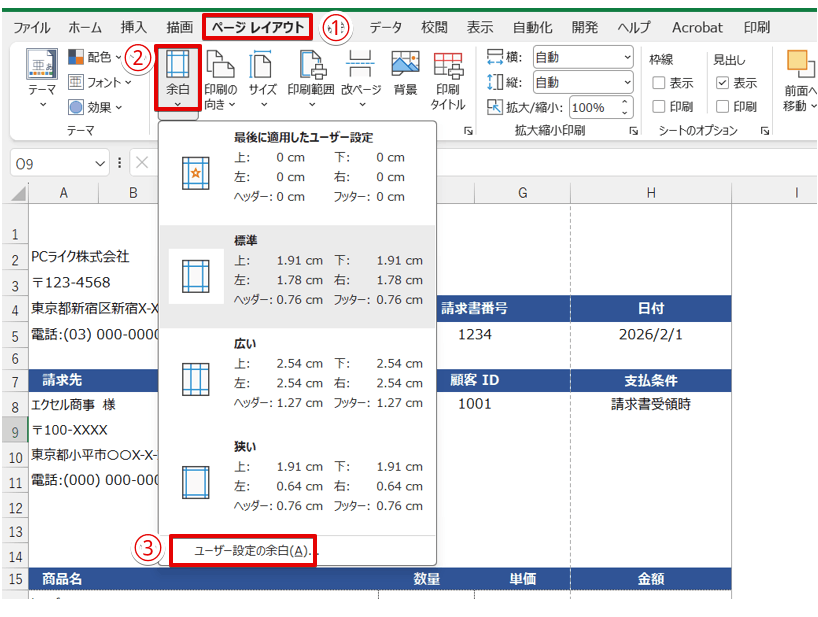
Task: Select the 狭い narrow margin preset
Action: coord(297,475)
